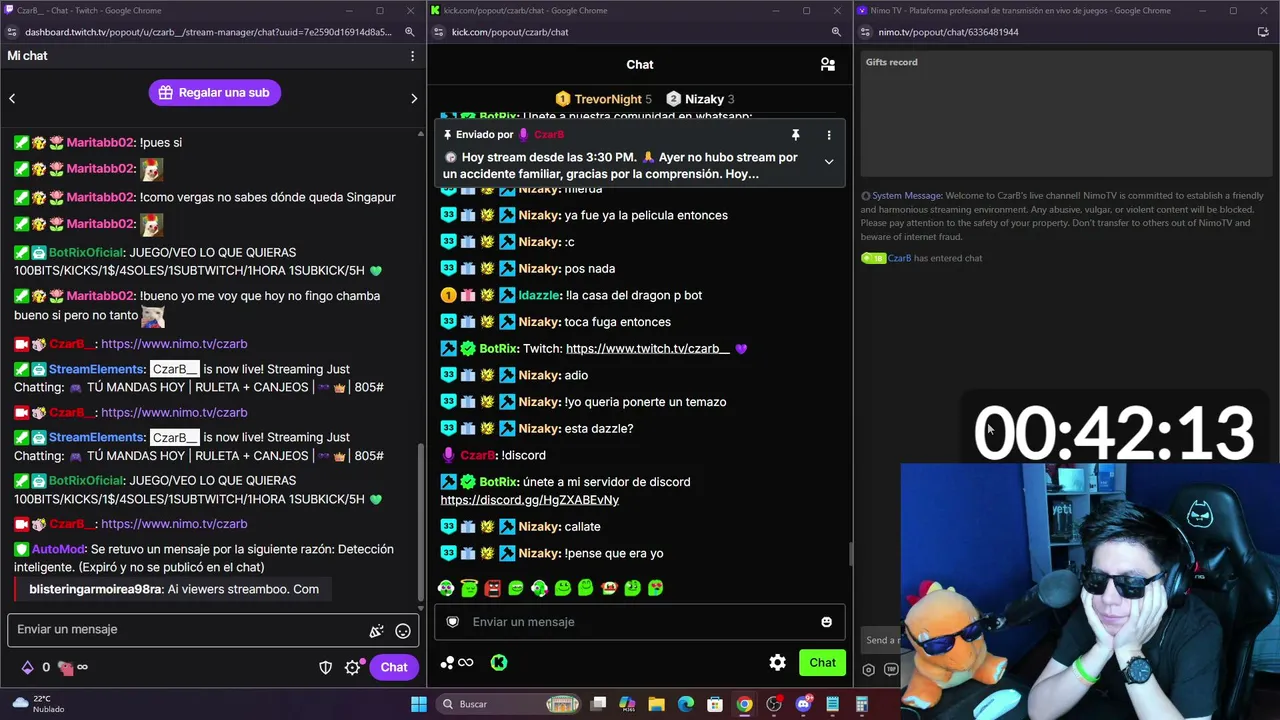Click the Regalar una sub button
The width and height of the screenshot is (1280, 720).
tap(215, 92)
